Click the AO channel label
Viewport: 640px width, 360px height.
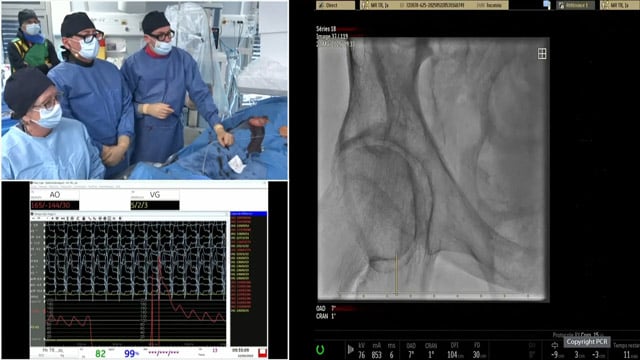pyautogui.click(x=55, y=195)
